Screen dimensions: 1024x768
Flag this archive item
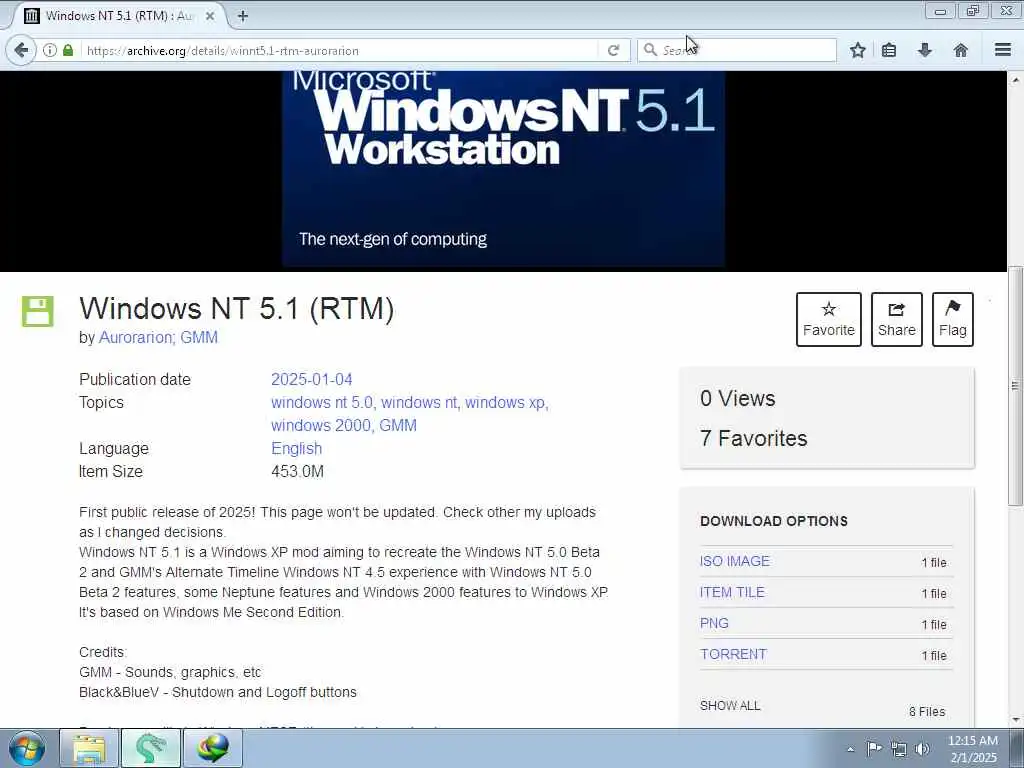953,319
